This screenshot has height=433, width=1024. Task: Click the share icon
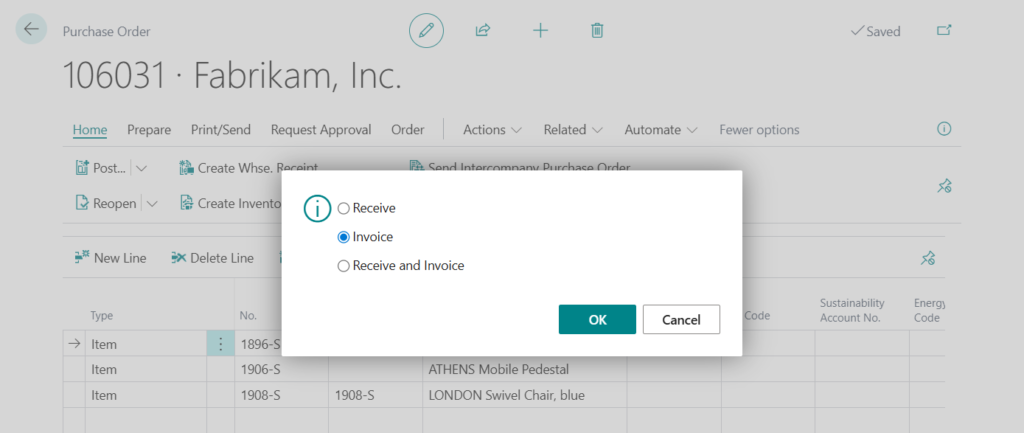(x=483, y=31)
